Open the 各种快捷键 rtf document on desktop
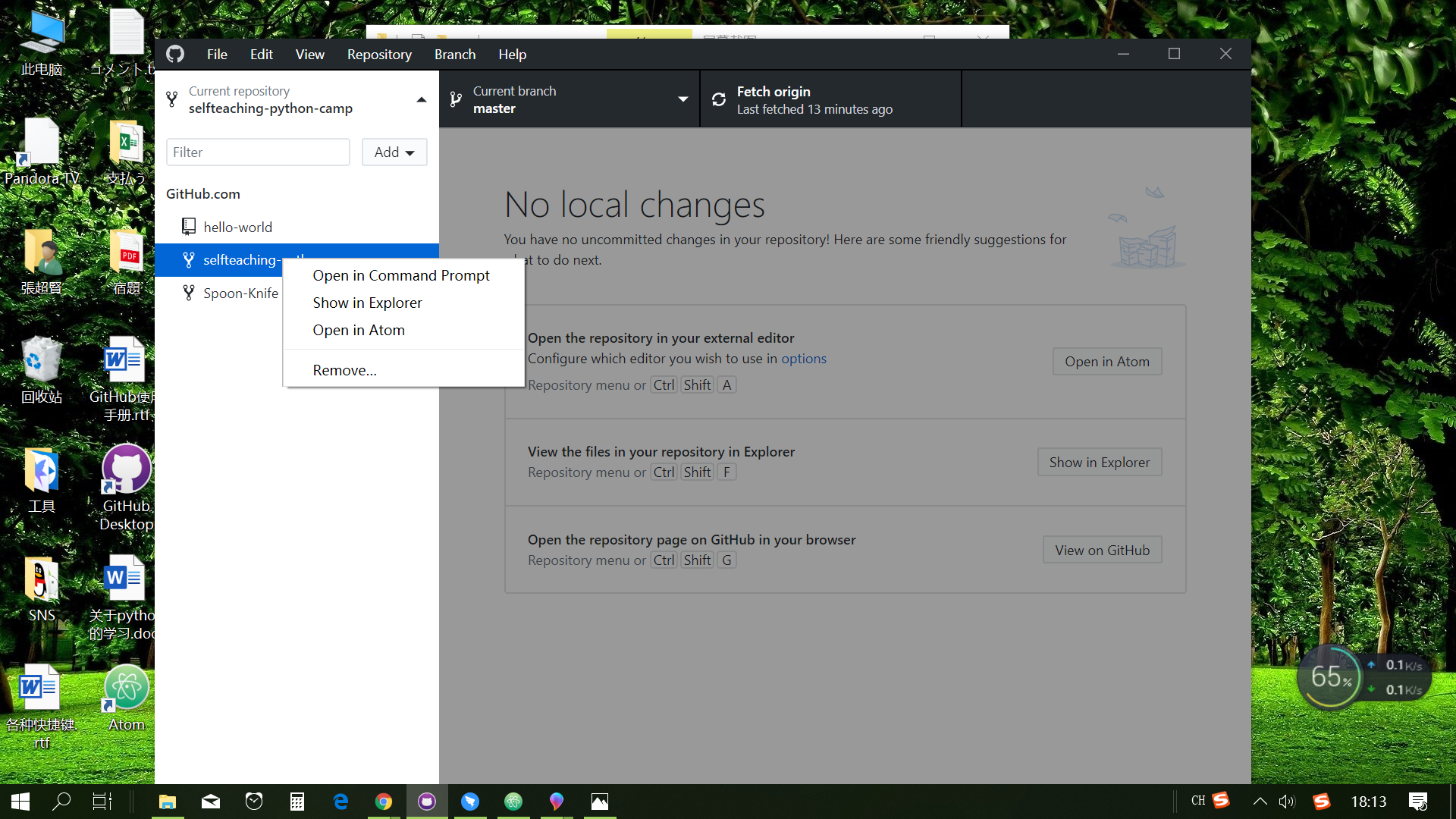This screenshot has width=1456, height=819. pyautogui.click(x=42, y=707)
